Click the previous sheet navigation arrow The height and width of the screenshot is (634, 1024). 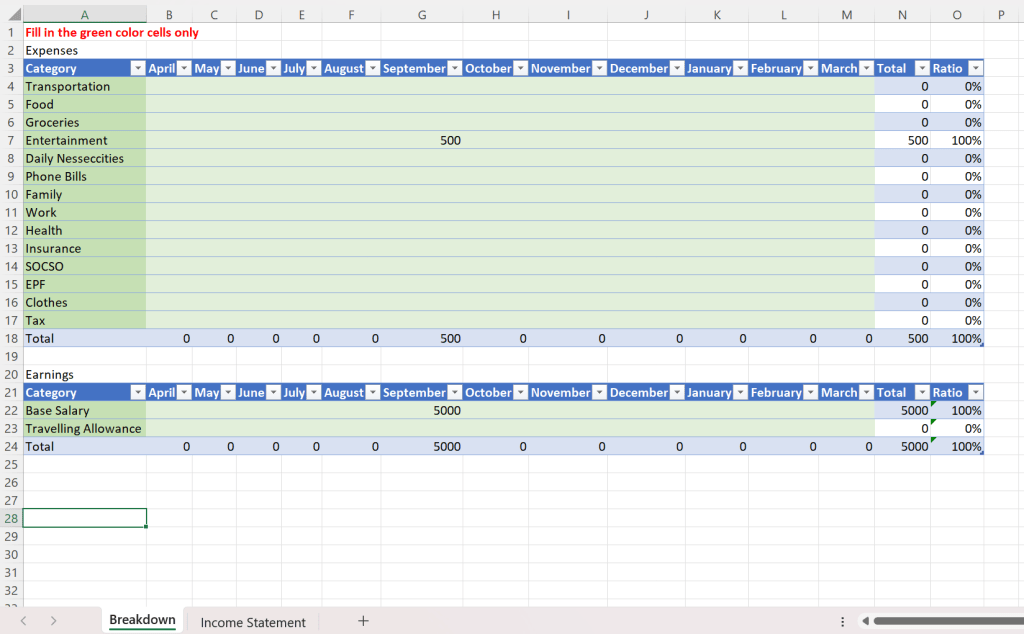click(x=23, y=621)
